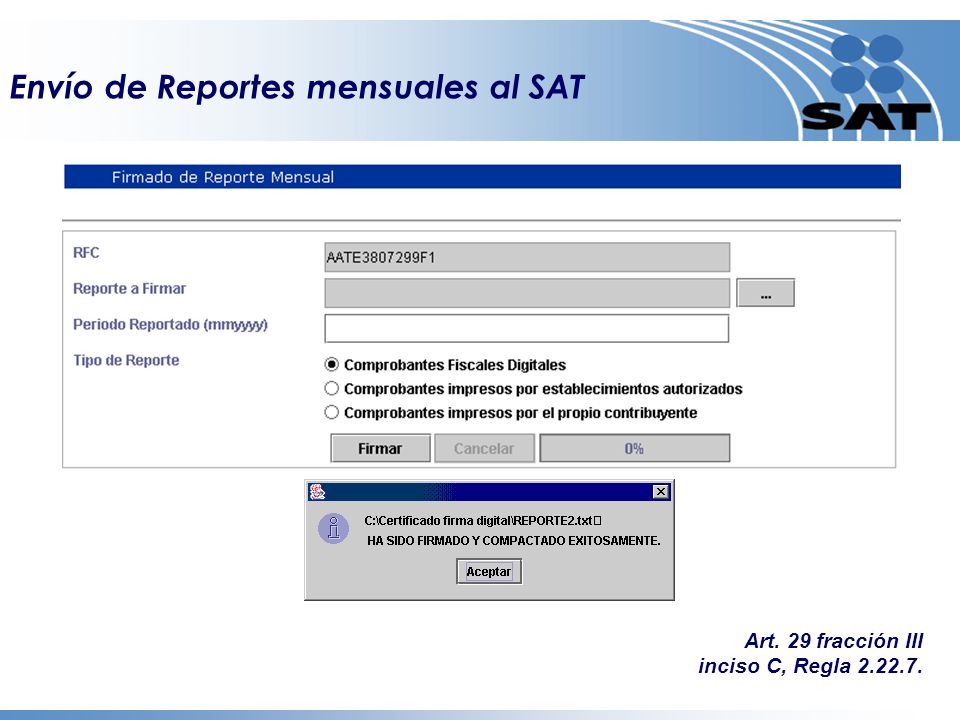The width and height of the screenshot is (960, 720).
Task: Focus the Periodo Reportado input field
Action: tap(527, 328)
